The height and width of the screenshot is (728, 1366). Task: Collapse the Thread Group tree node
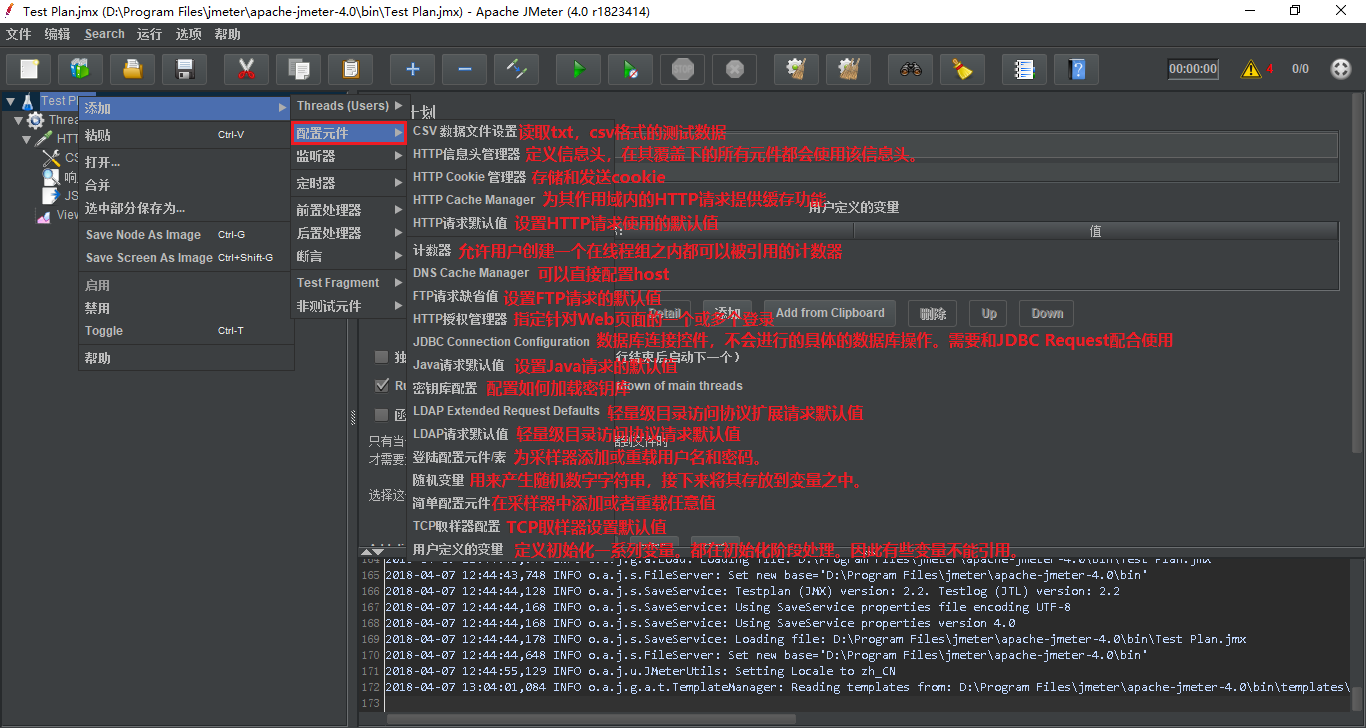[x=19, y=120]
